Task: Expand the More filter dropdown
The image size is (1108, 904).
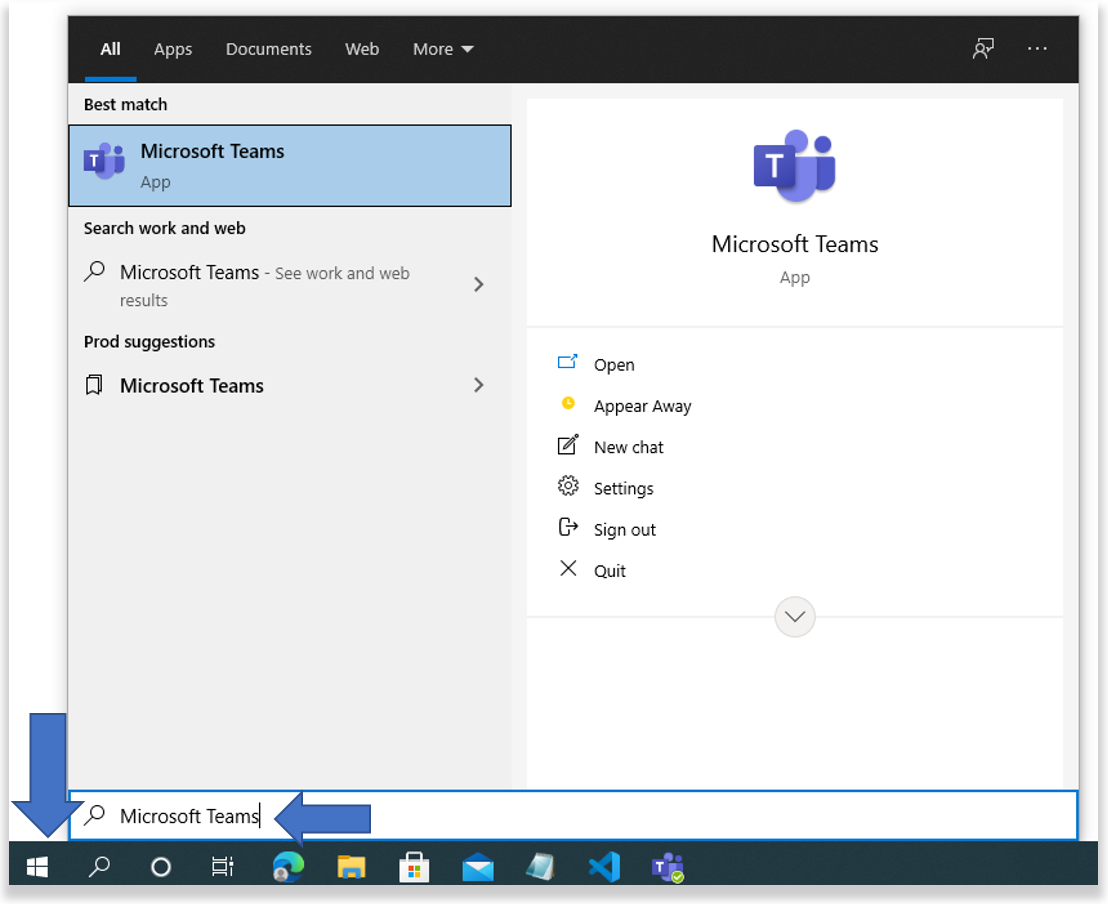Action: 443,49
